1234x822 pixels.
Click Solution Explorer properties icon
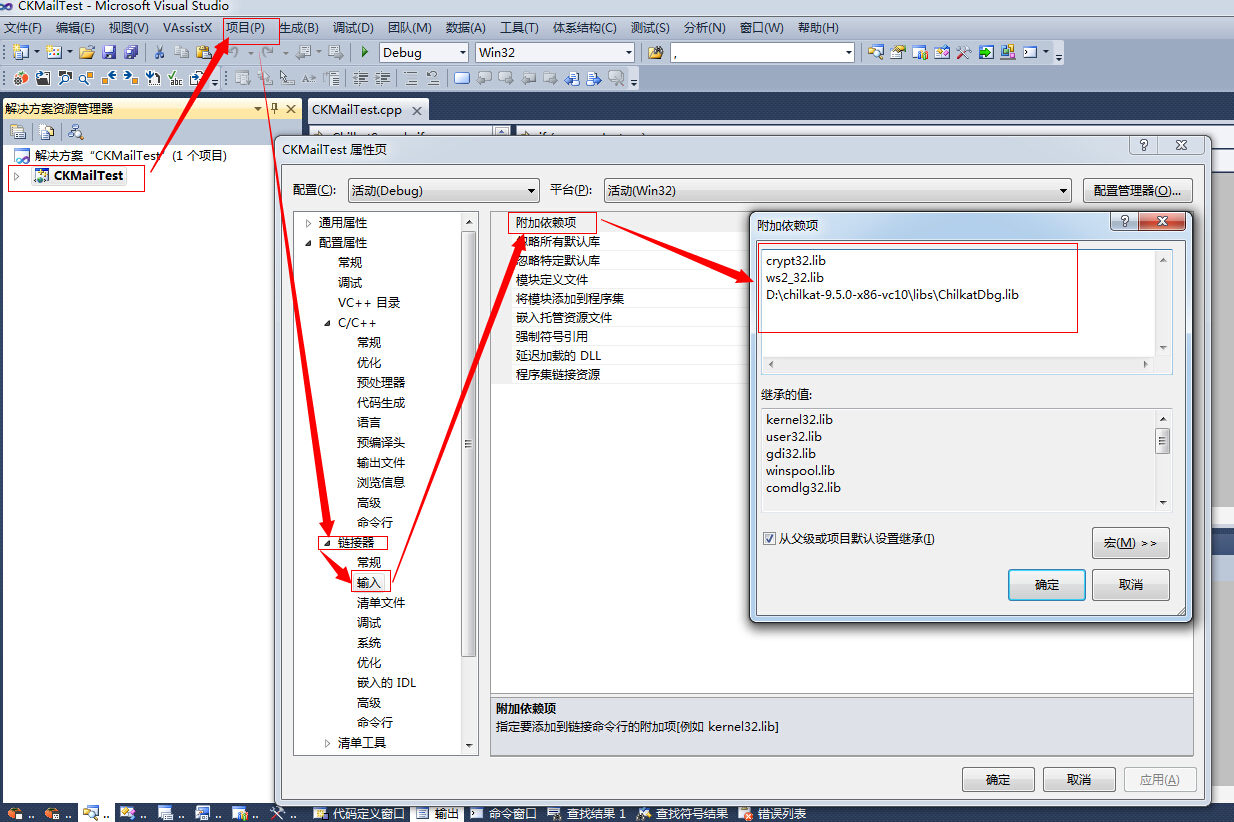(18, 131)
